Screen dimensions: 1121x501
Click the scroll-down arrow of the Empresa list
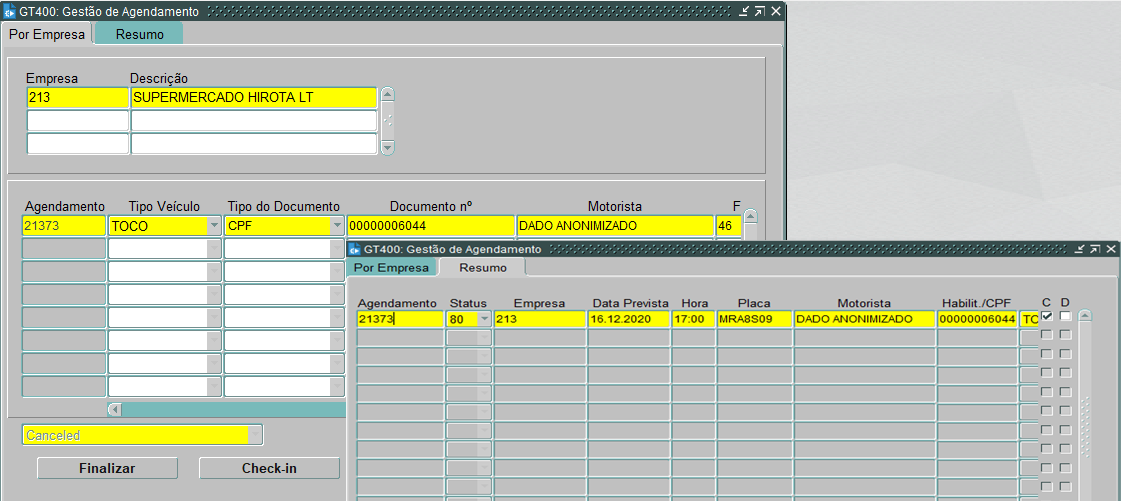[388, 146]
